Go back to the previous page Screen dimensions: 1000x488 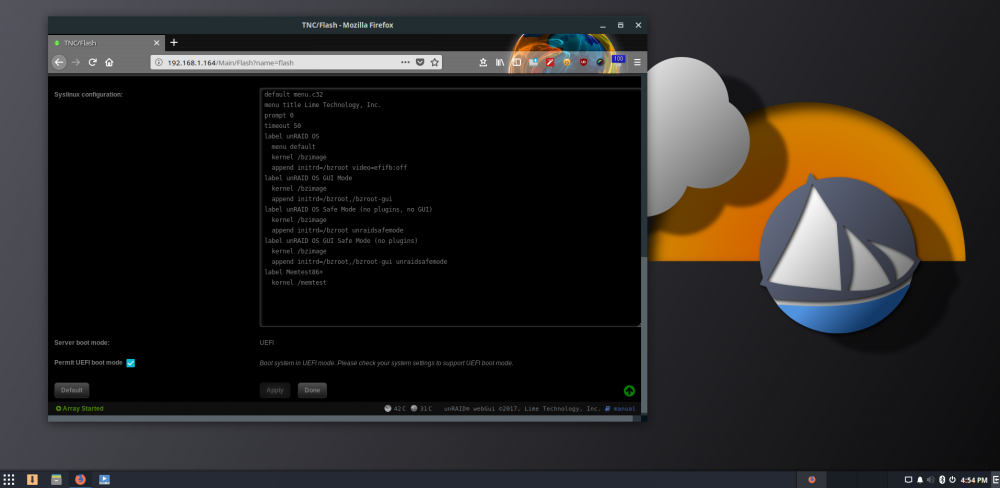tap(59, 63)
